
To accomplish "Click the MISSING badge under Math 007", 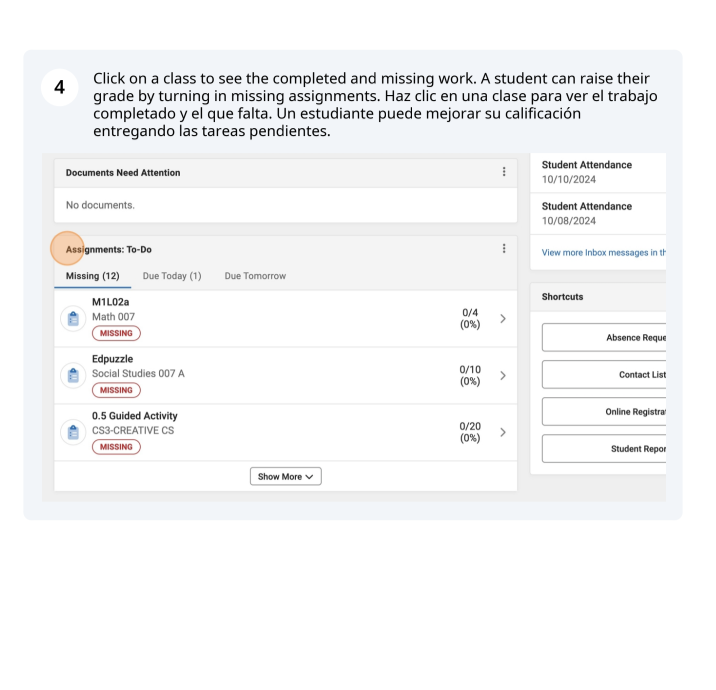I will pos(116,333).
